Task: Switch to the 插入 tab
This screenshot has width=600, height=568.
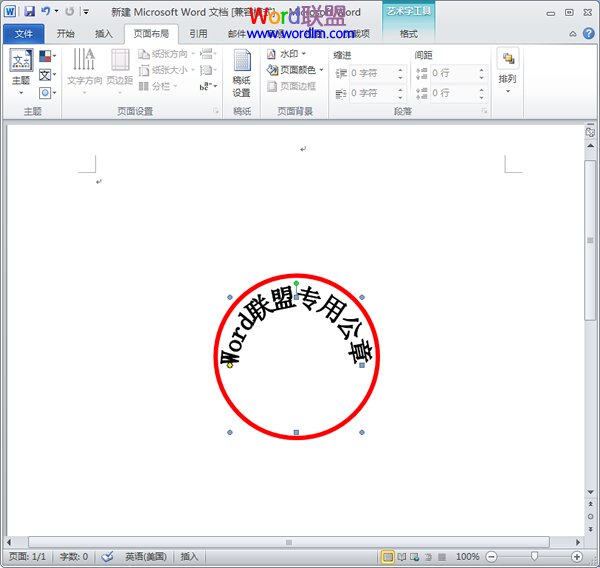Action: tap(104, 34)
